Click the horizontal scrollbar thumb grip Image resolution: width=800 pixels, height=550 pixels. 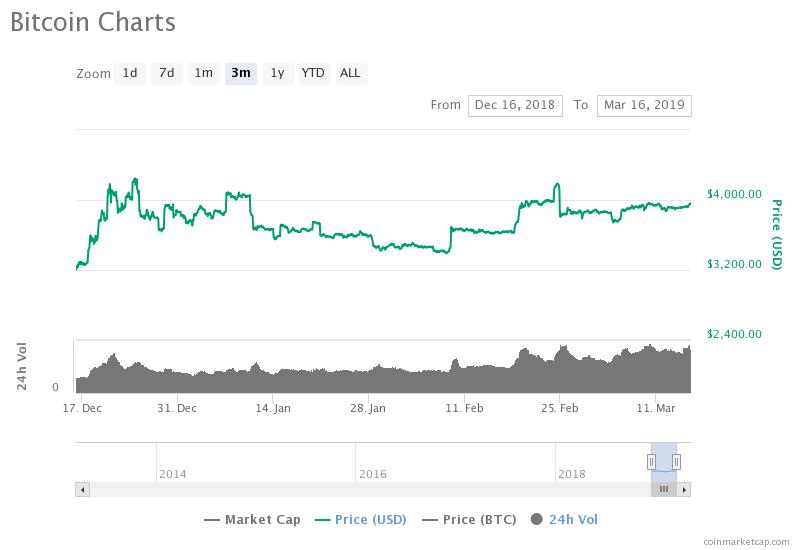(663, 489)
